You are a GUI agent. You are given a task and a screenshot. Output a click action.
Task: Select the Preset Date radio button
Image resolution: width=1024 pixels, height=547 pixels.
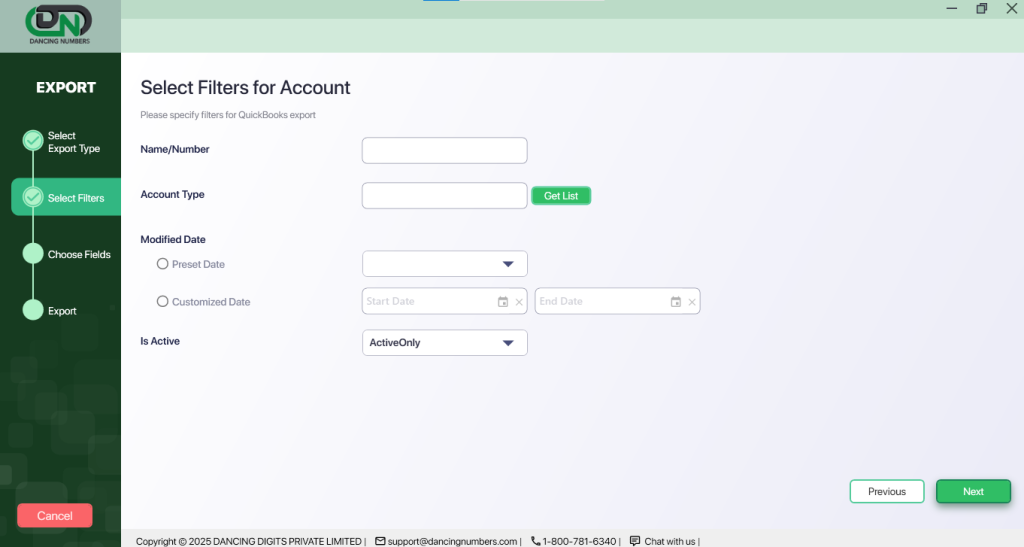tap(163, 264)
